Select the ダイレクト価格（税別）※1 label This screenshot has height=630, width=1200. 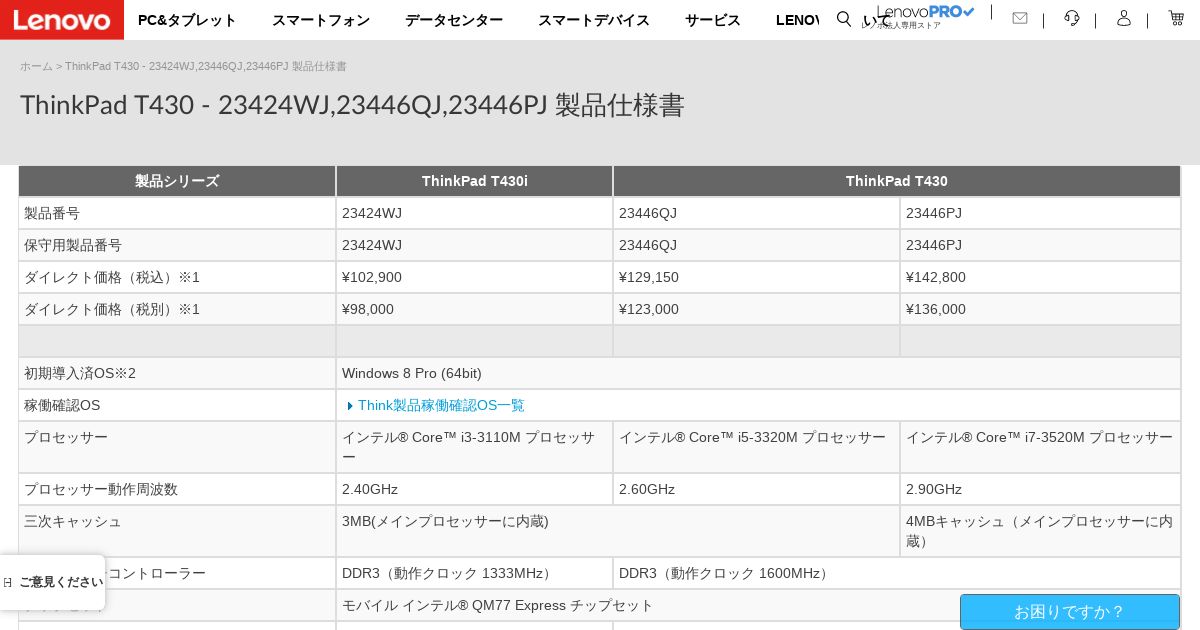click(x=177, y=309)
